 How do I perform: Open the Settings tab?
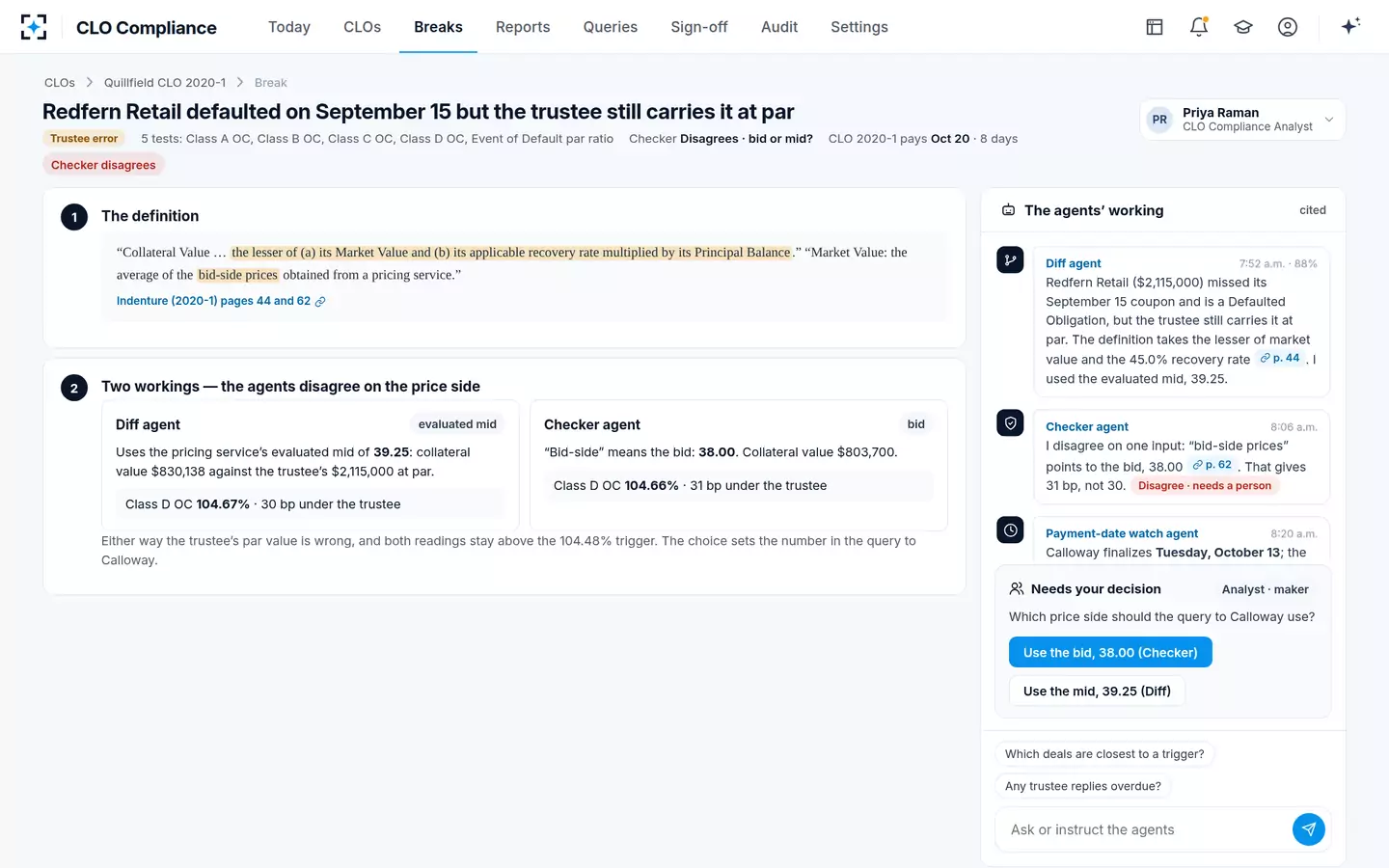point(859,27)
